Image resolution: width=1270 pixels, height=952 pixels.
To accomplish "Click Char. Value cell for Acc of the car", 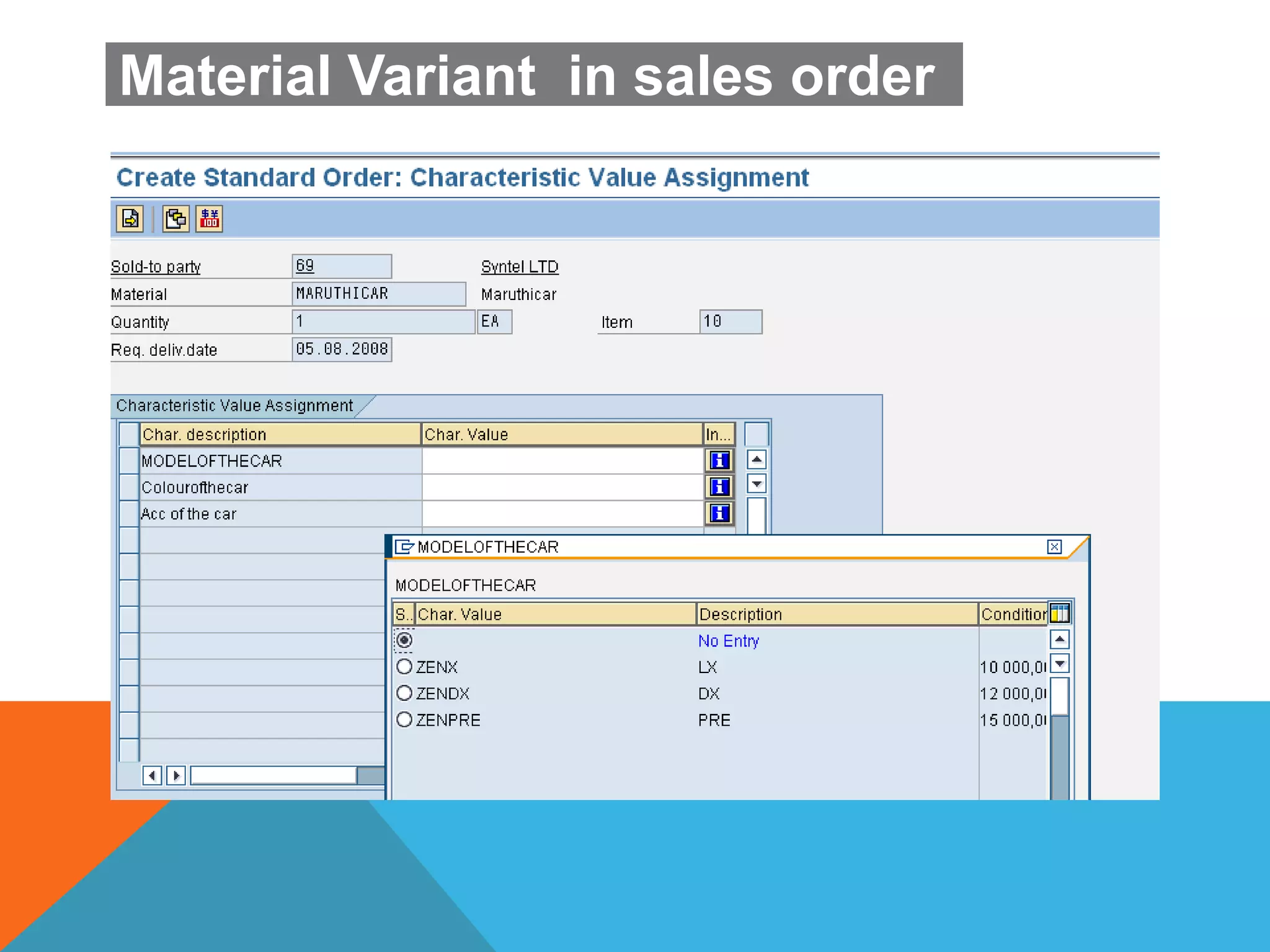I will (562, 513).
